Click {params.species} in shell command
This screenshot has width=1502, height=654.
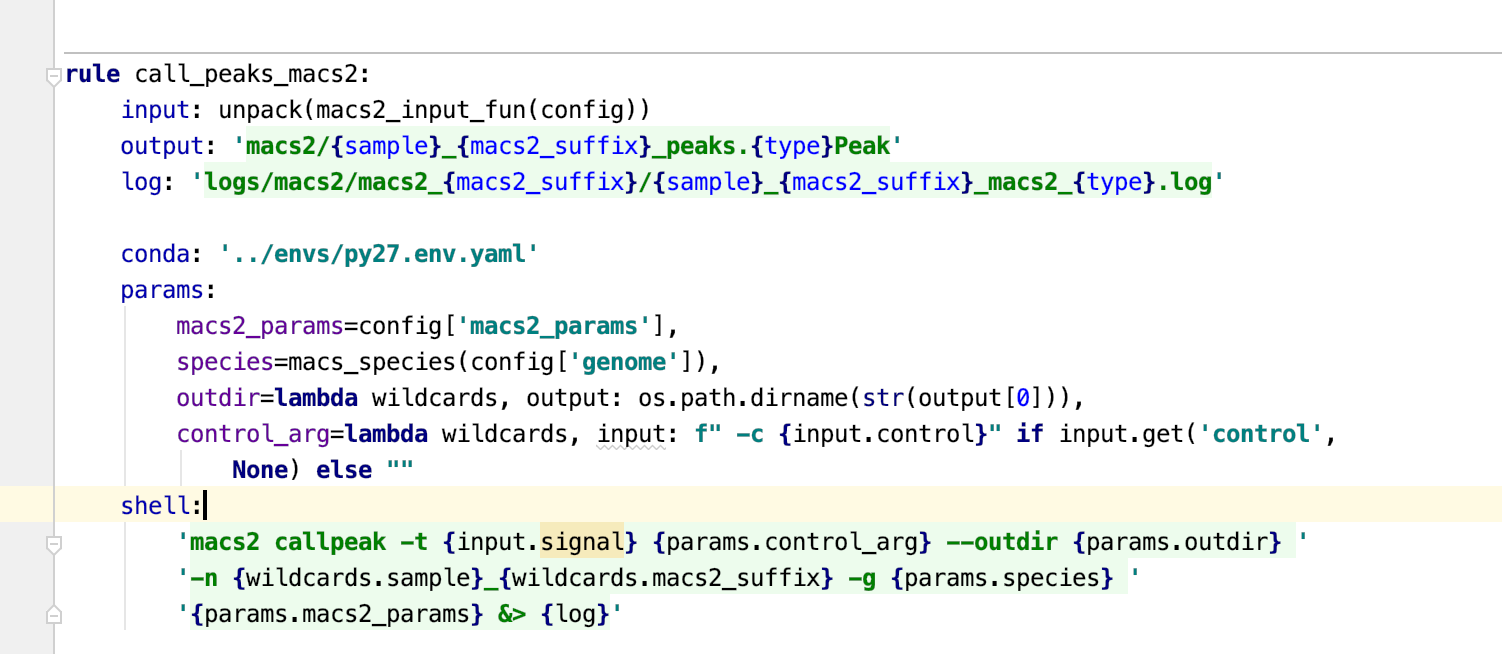coord(1002,578)
